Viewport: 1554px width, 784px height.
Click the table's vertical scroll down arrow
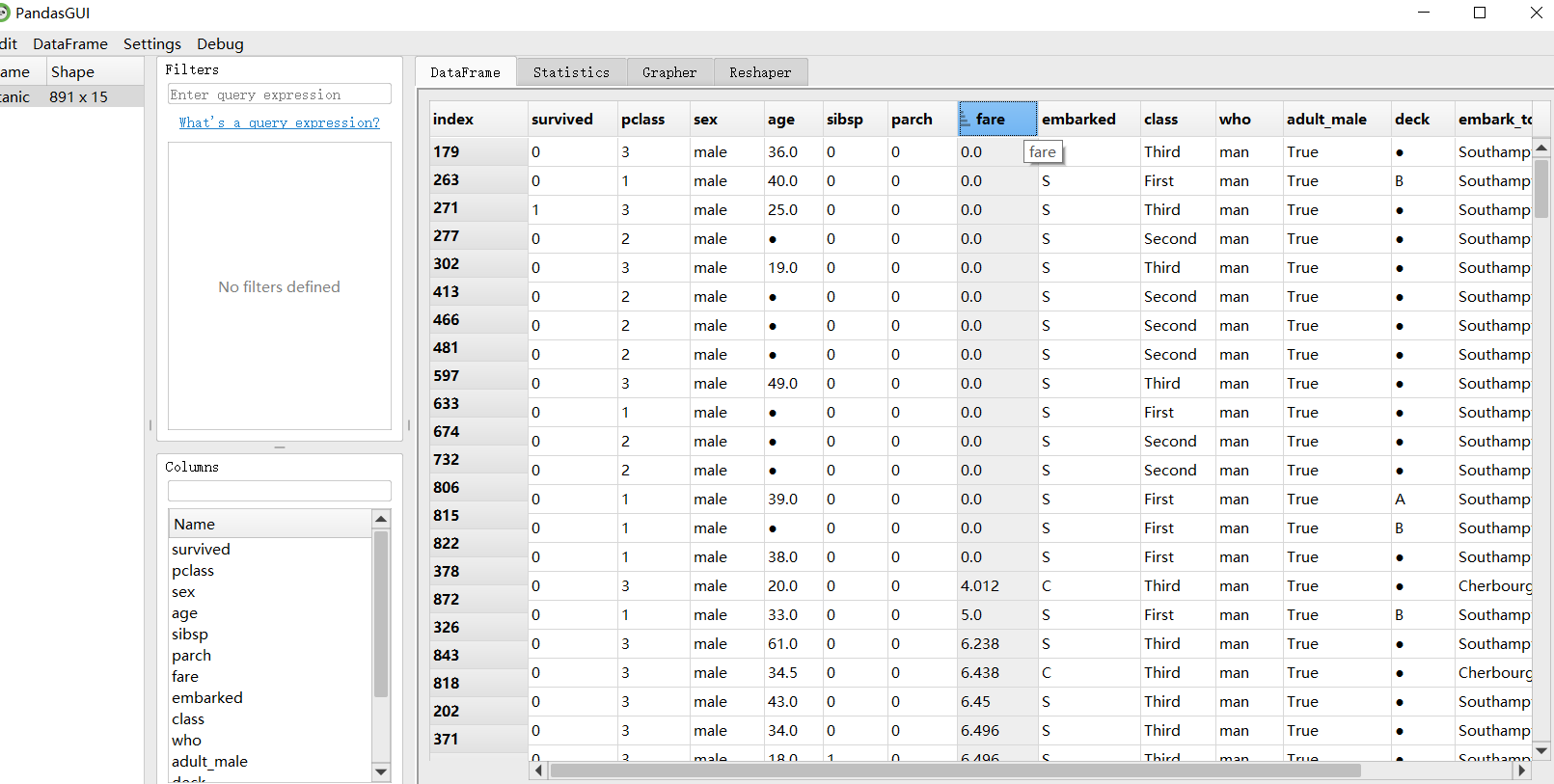tap(1541, 750)
